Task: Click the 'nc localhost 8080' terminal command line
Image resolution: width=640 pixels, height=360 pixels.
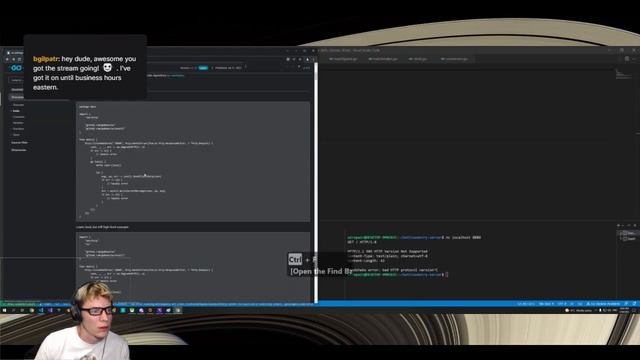Action: (414, 238)
